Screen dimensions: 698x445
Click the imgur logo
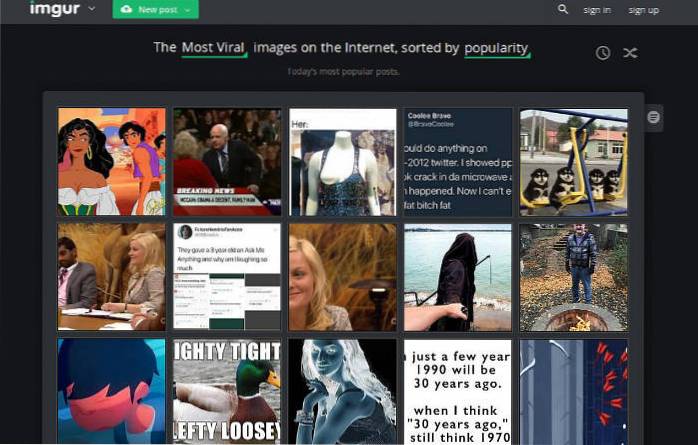[54, 8]
